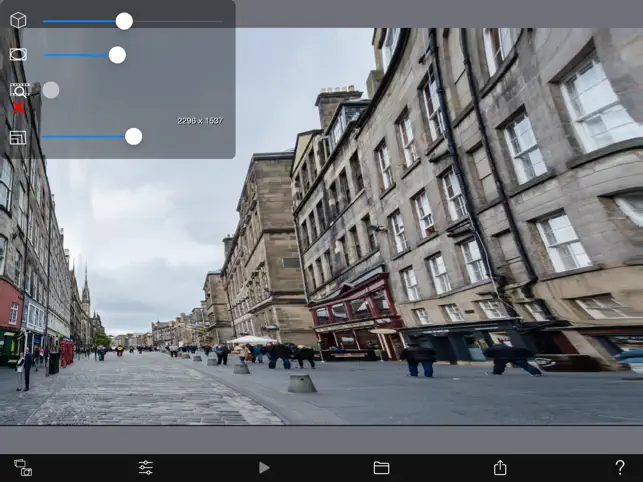
Task: Click the frame layout size icon
Action: tap(18, 137)
